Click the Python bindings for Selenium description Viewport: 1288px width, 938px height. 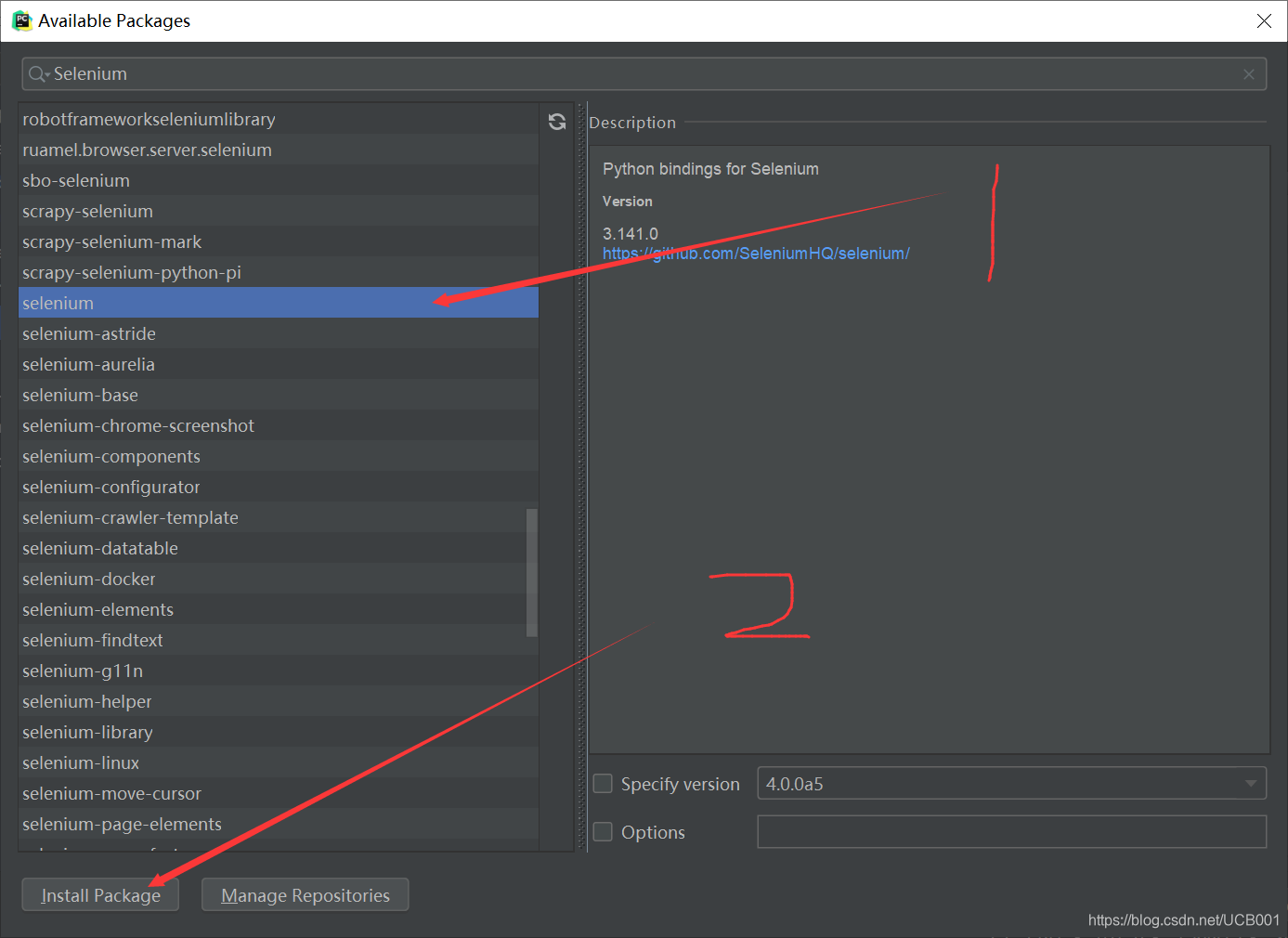click(x=710, y=169)
